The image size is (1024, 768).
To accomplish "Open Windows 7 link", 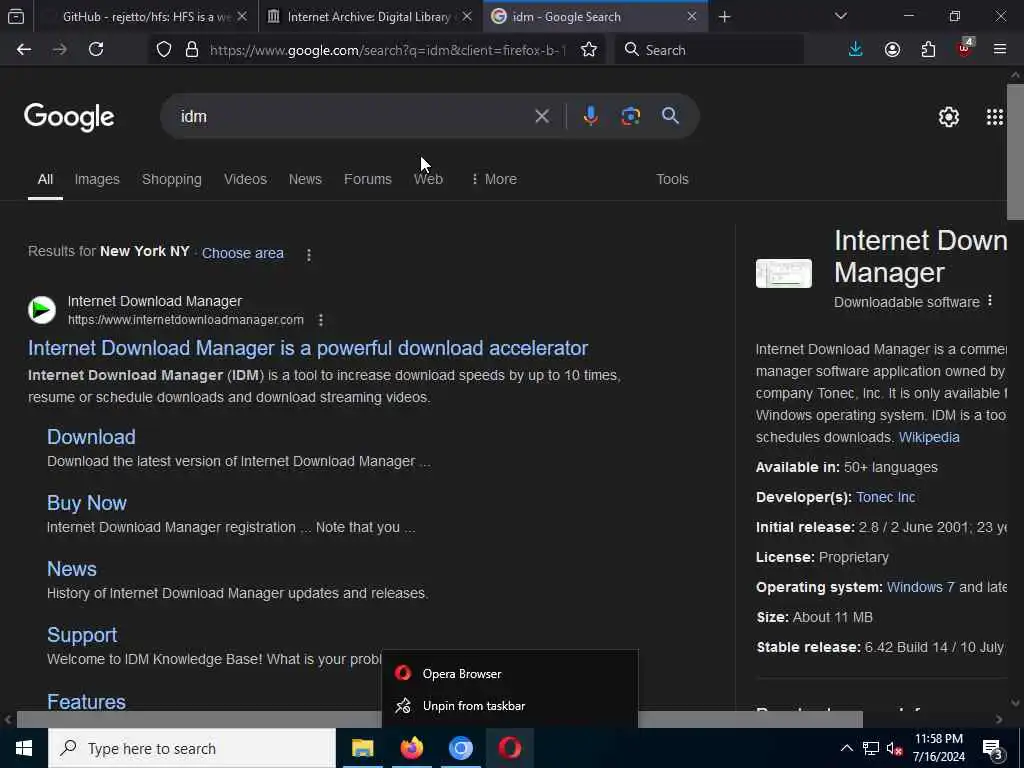I will (x=920, y=588).
